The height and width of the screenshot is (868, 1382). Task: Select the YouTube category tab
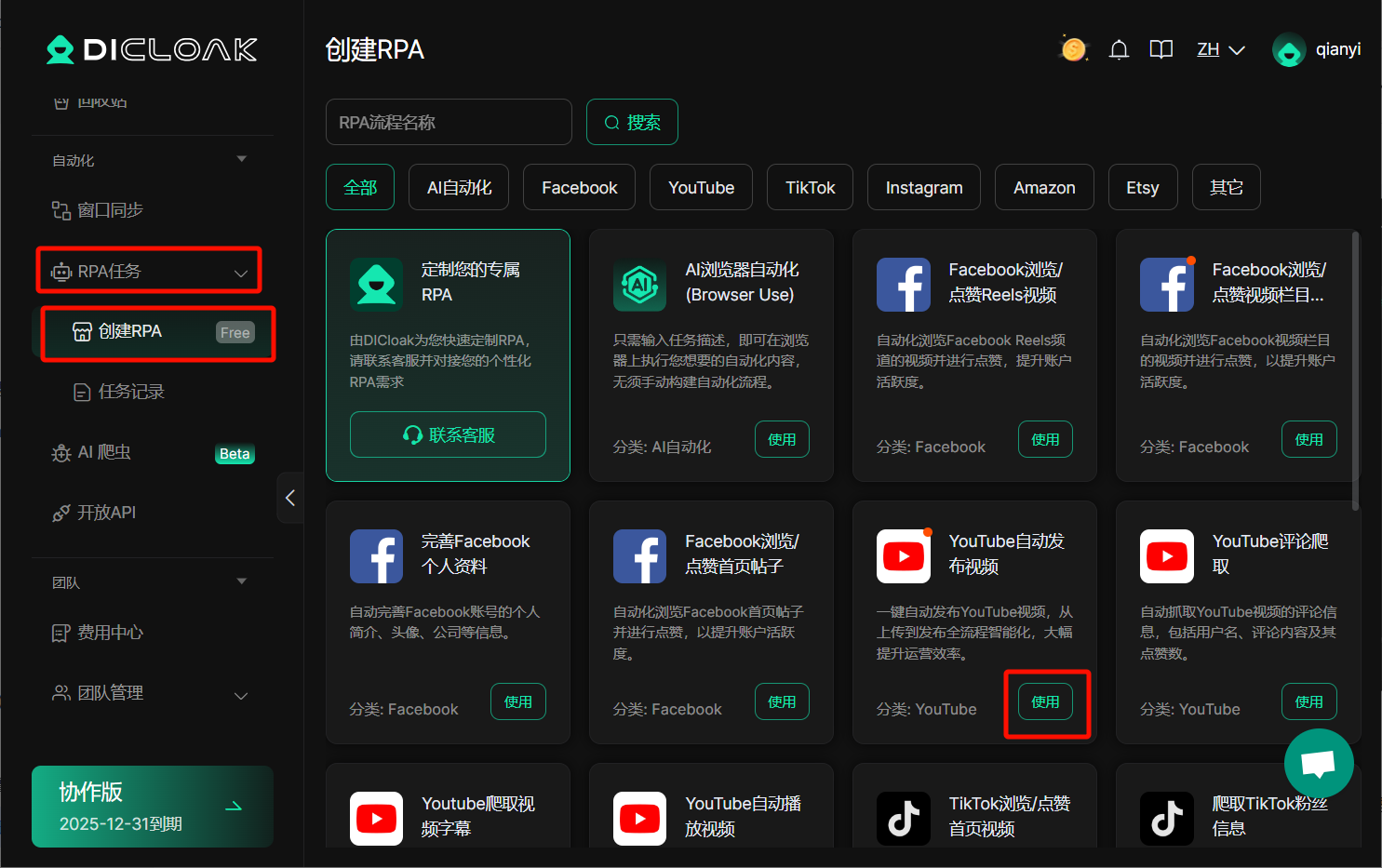click(701, 187)
